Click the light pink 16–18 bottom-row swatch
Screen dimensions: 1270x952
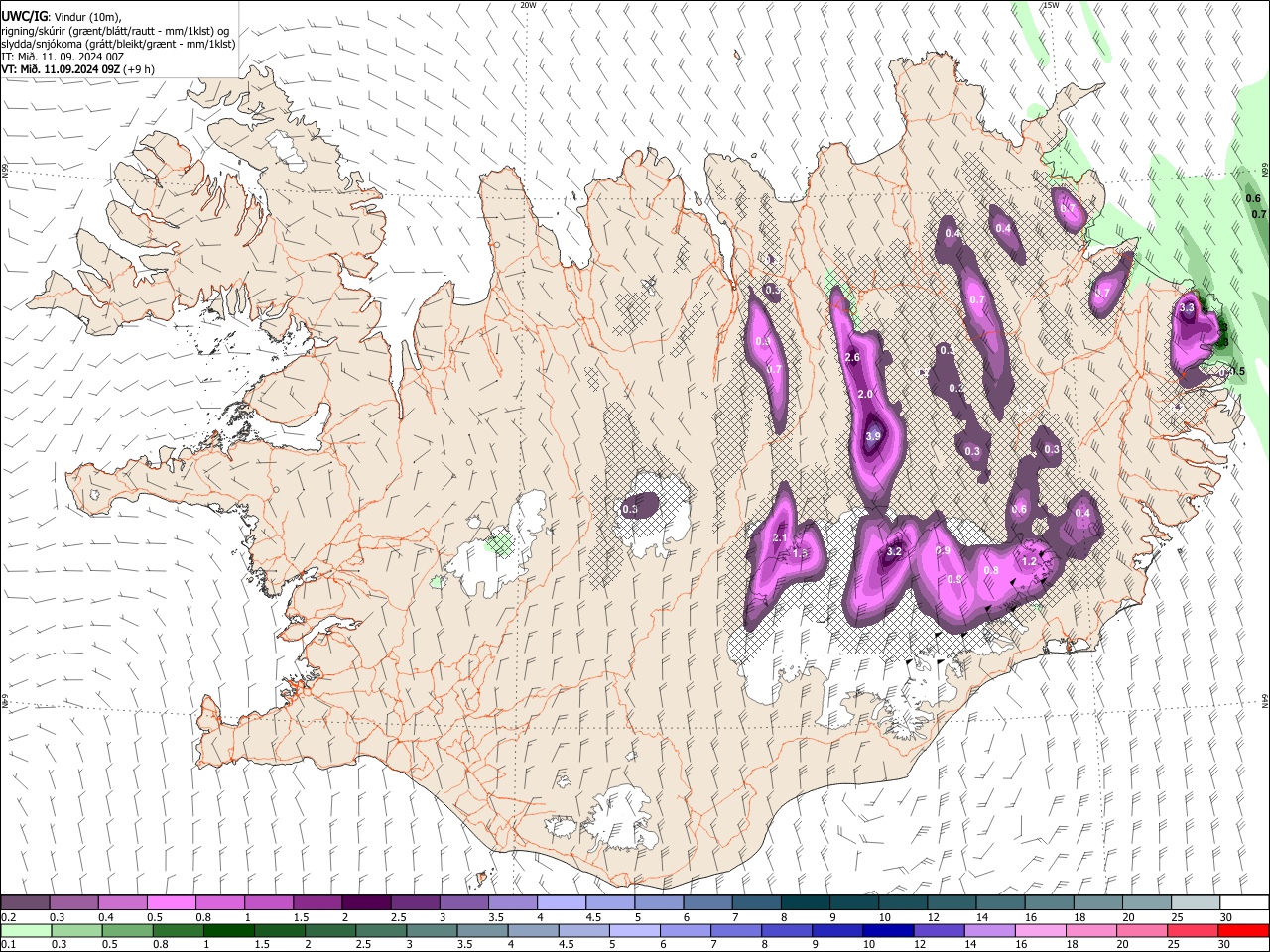1040,930
